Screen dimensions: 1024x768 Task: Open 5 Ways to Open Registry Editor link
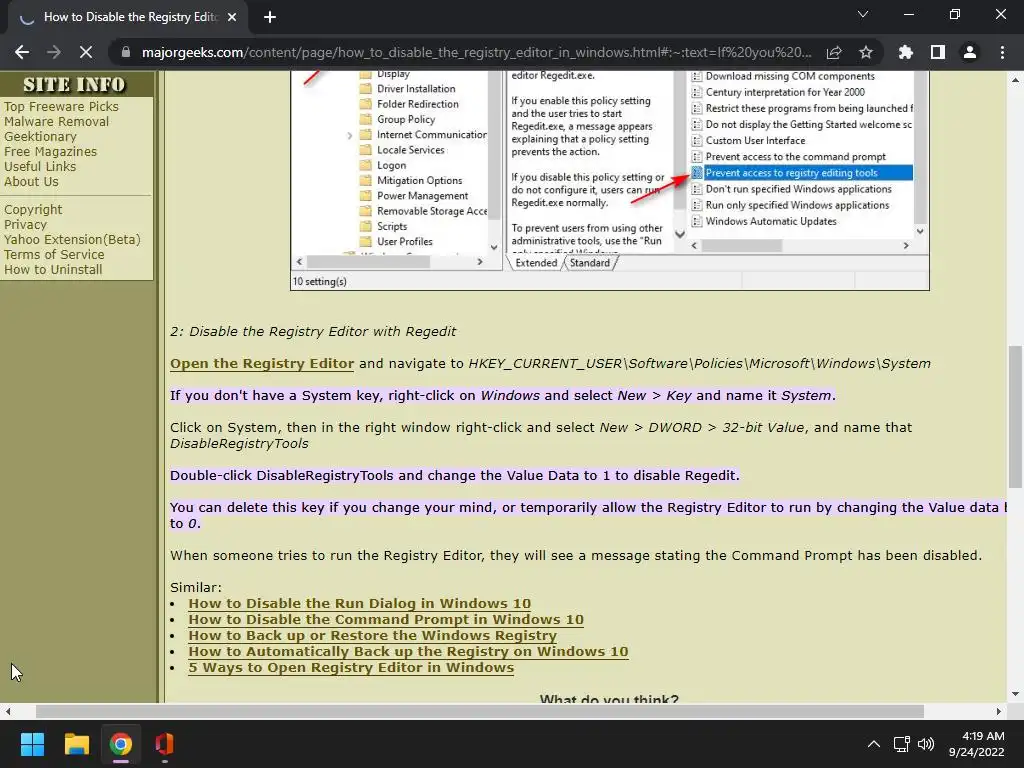pyautogui.click(x=351, y=667)
